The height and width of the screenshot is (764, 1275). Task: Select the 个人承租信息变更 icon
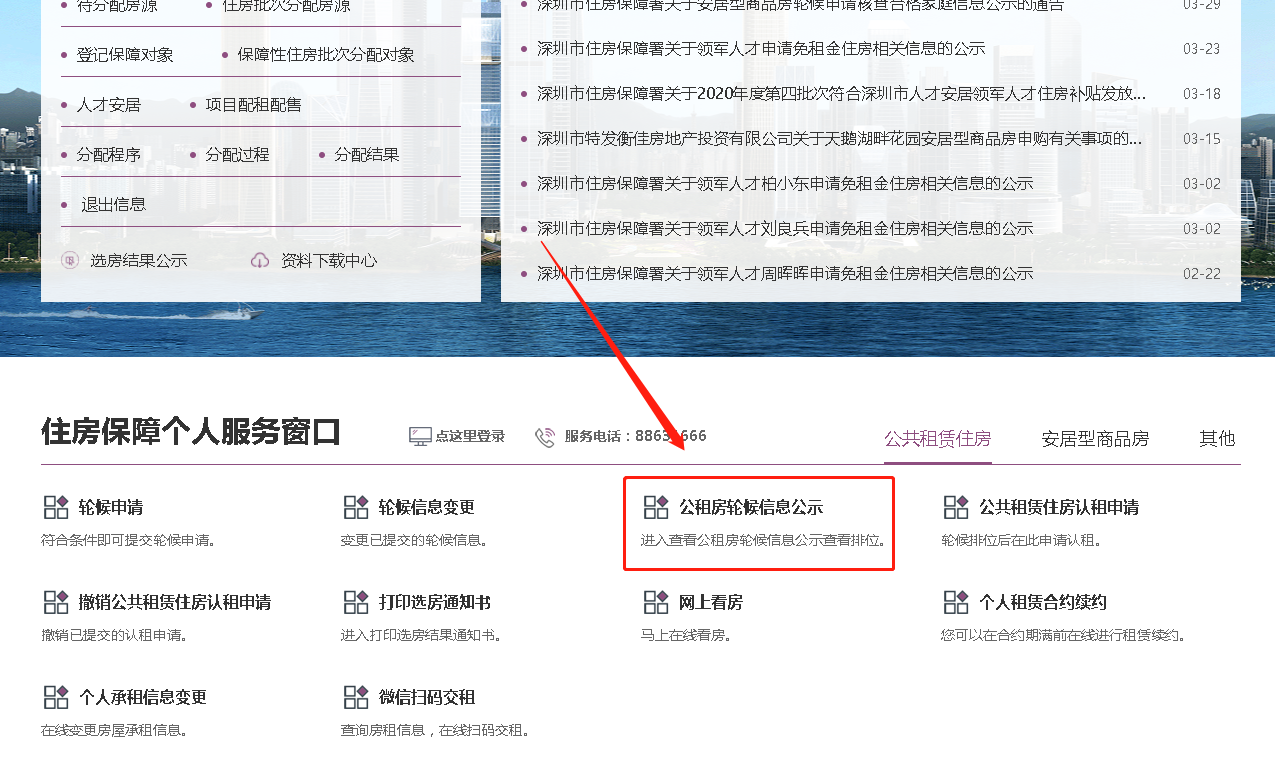tap(56, 696)
